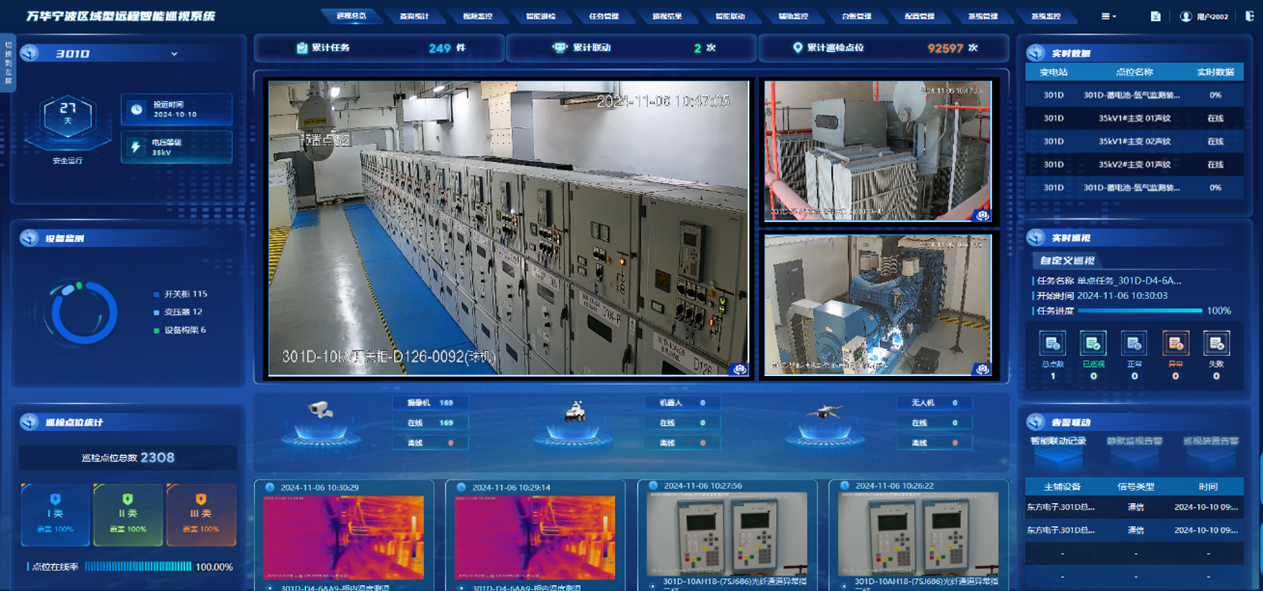Screen dimensions: 1263x591
Task: Click the 任务进度 progress bar
Action: point(1140,311)
